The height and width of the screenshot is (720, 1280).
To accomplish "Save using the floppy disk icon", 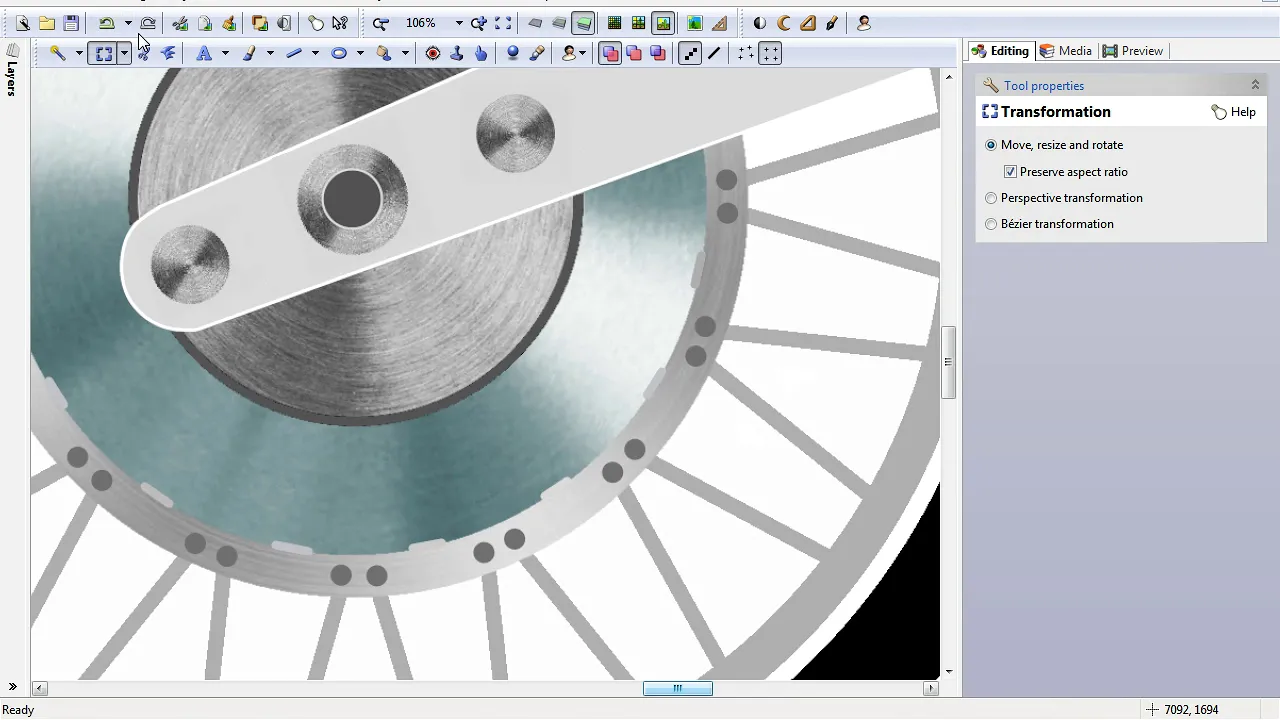I will point(71,23).
